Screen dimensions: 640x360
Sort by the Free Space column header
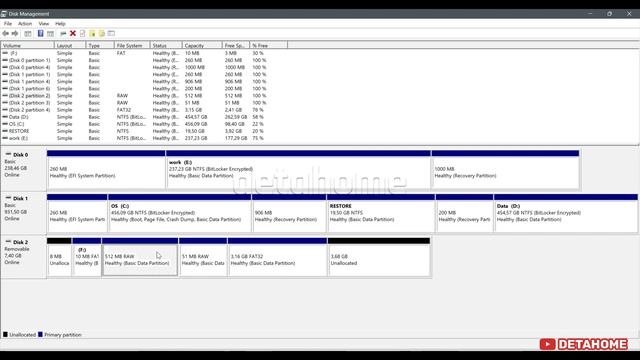click(x=236, y=45)
